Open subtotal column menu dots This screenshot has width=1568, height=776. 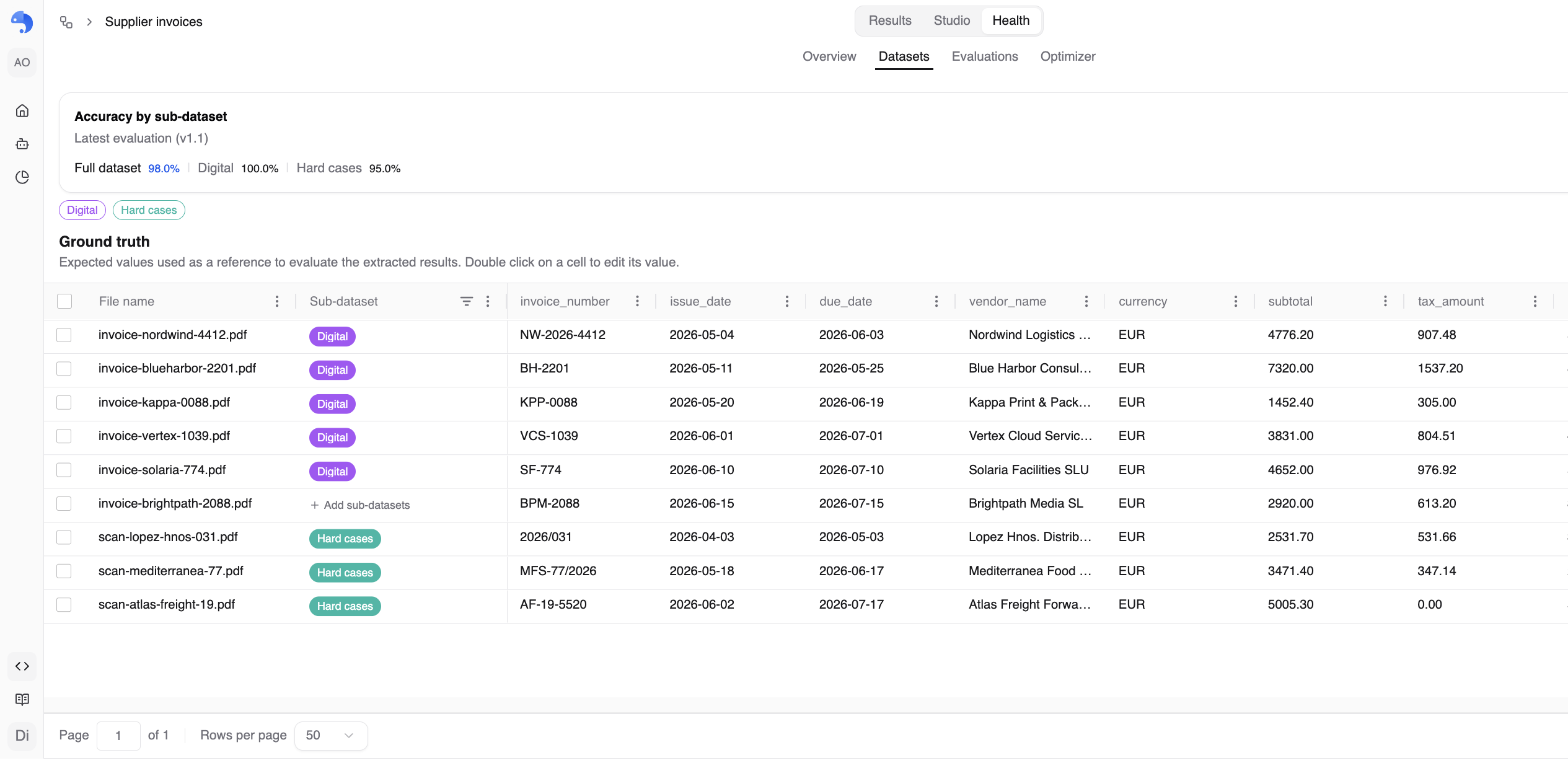coord(1385,301)
